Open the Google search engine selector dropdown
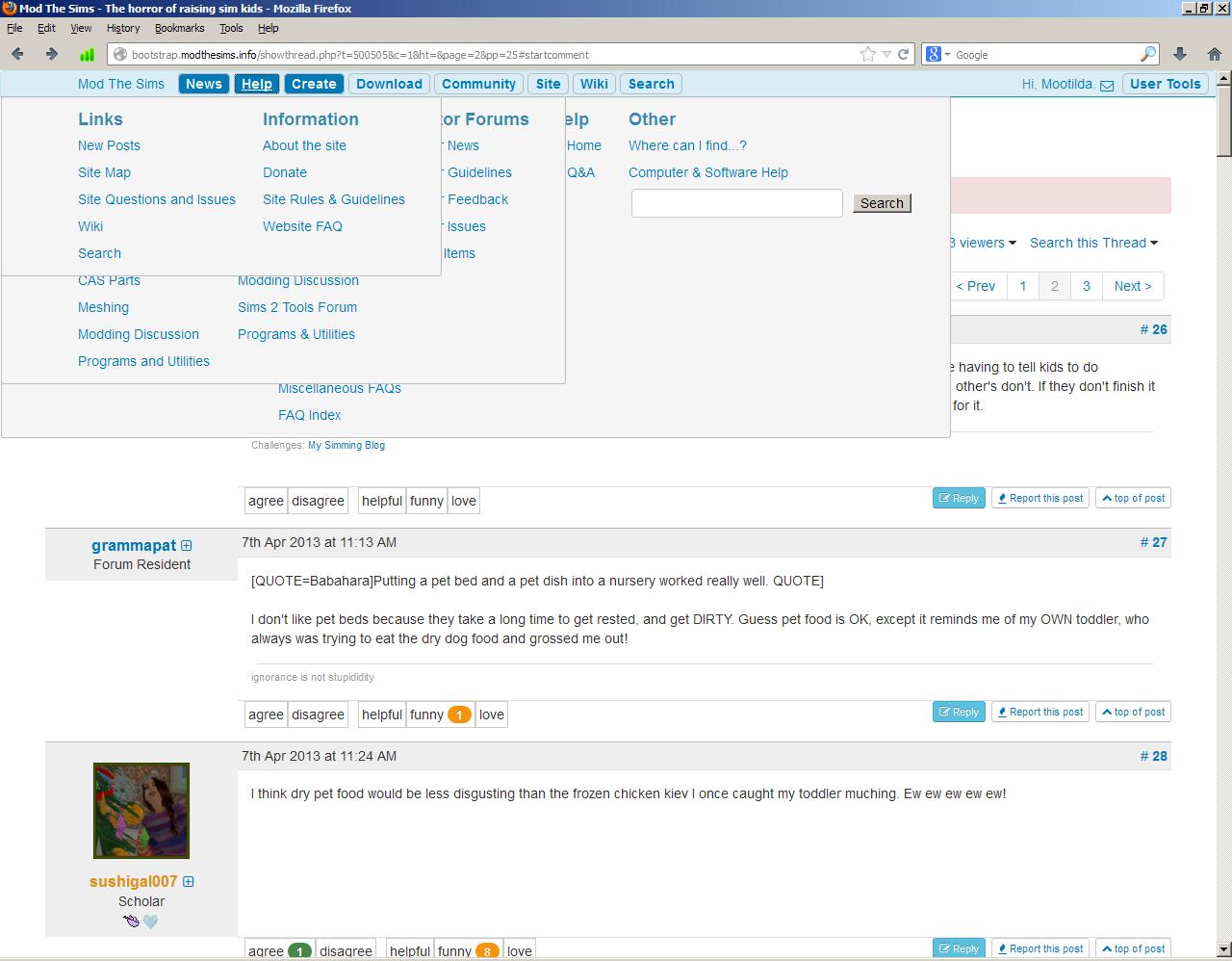 pos(937,55)
